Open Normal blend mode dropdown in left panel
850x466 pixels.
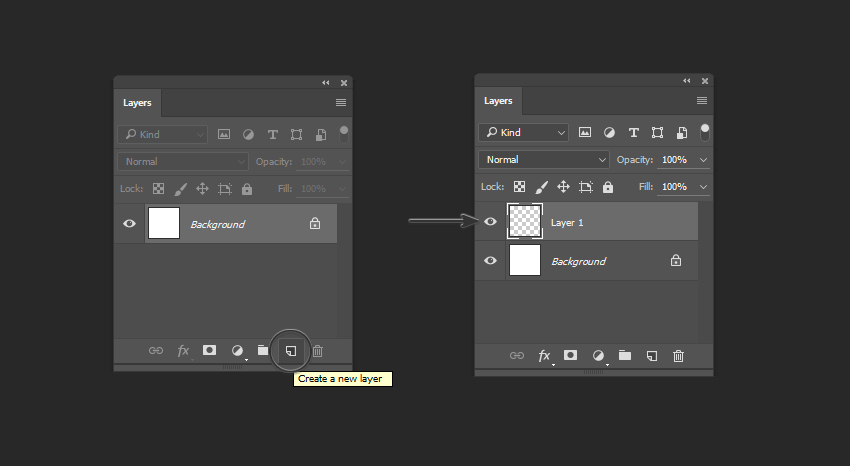point(183,161)
